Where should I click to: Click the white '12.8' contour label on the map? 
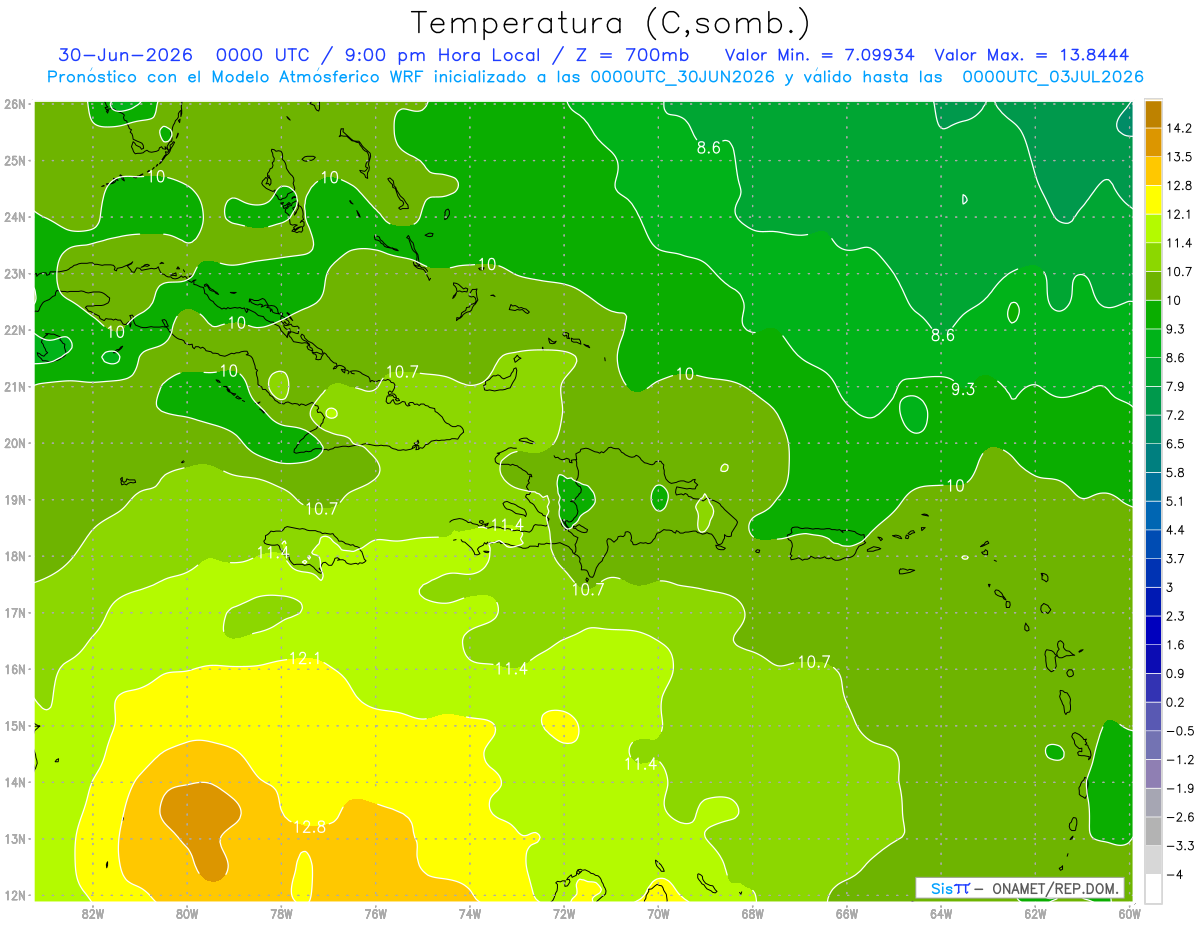309,827
